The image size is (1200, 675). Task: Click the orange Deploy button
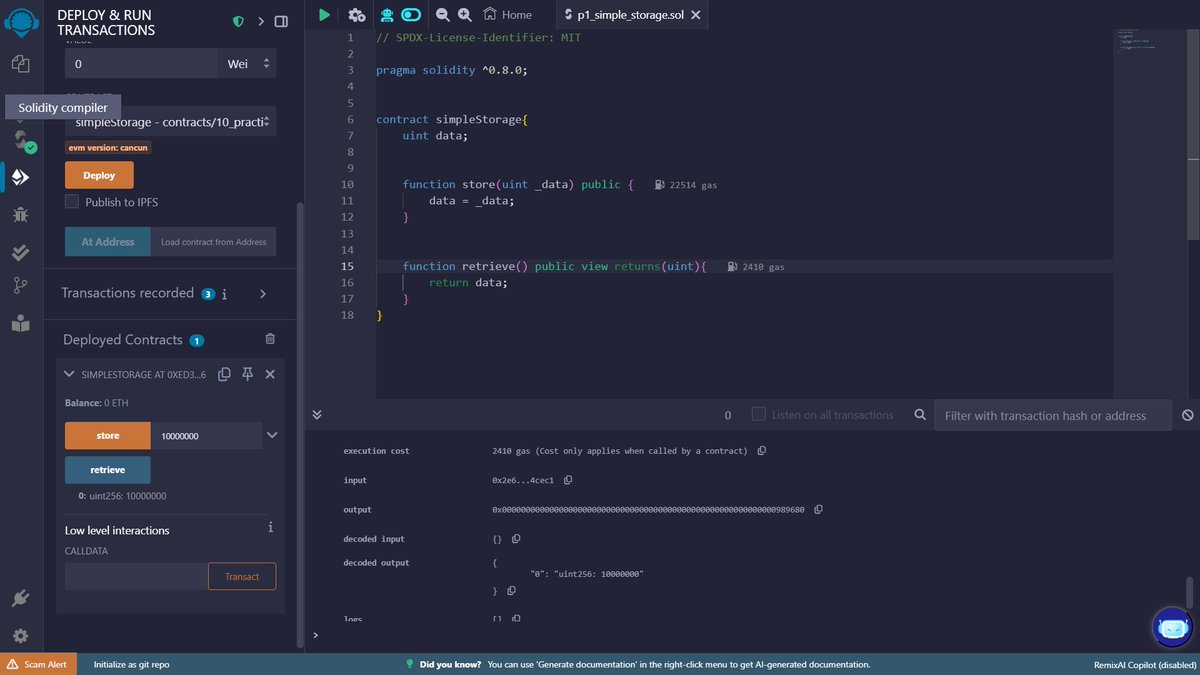tap(99, 175)
